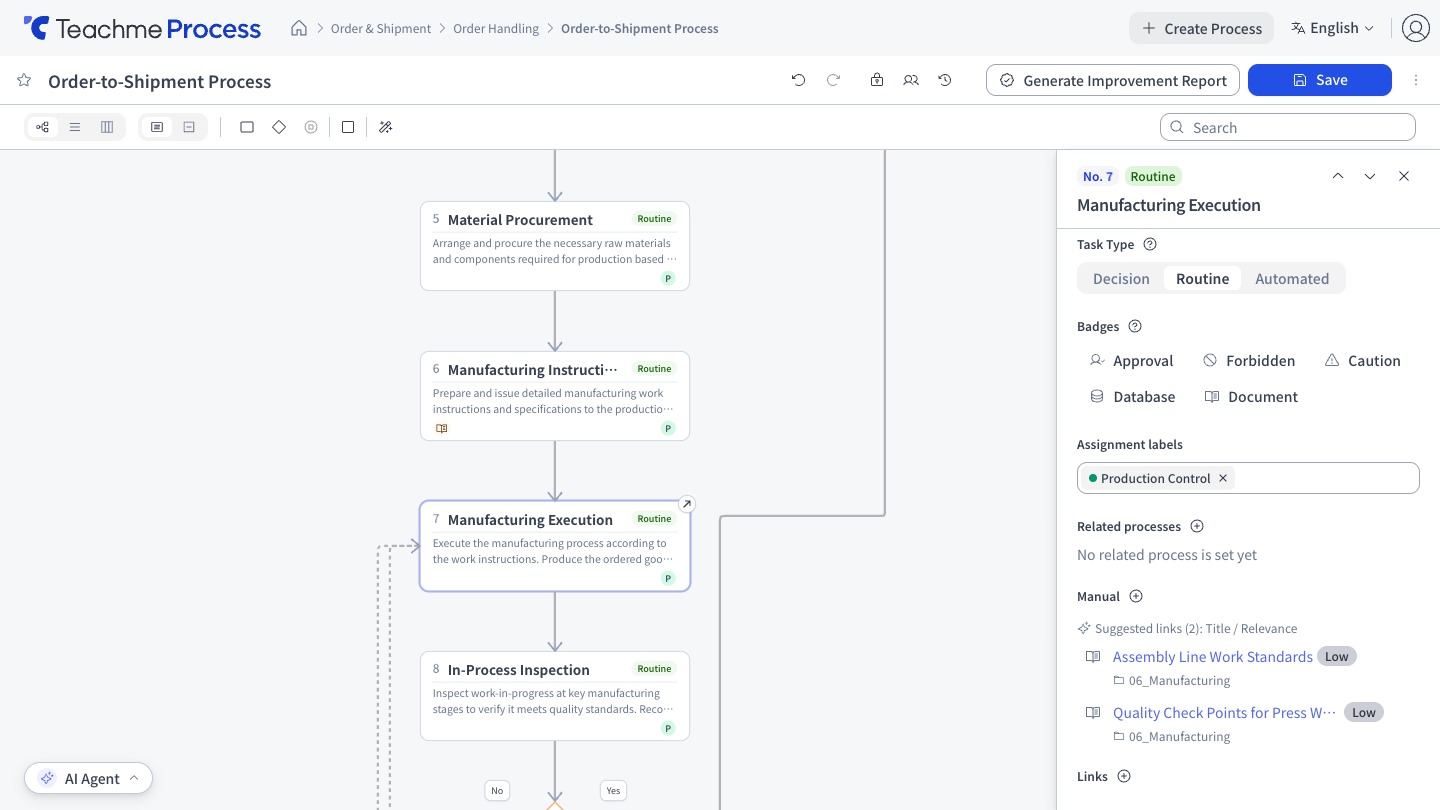Switch to column swimlane view mode
This screenshot has width=1440, height=810.
pos(107,127)
